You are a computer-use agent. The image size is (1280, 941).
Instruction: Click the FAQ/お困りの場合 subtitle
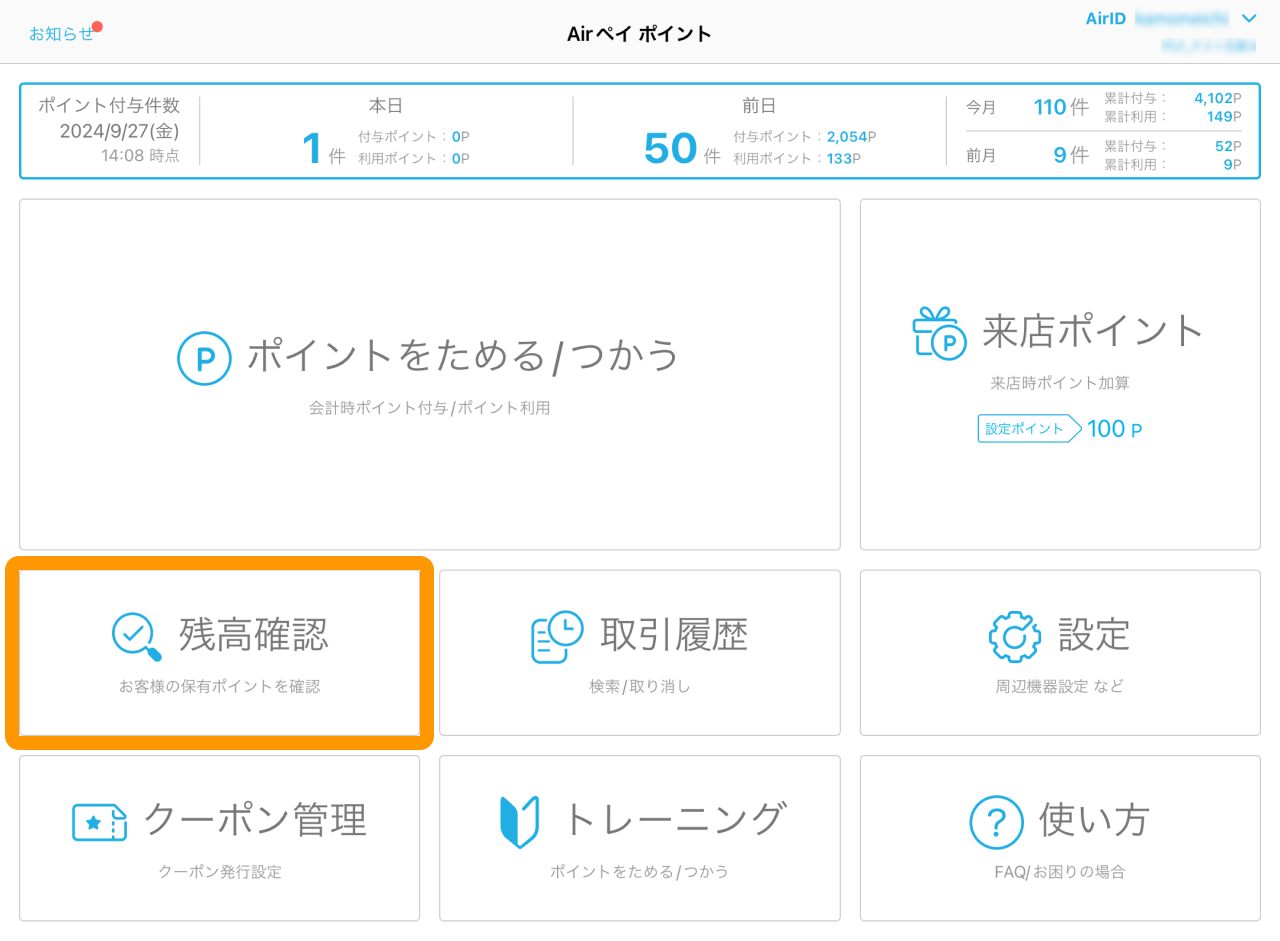pos(1060,872)
